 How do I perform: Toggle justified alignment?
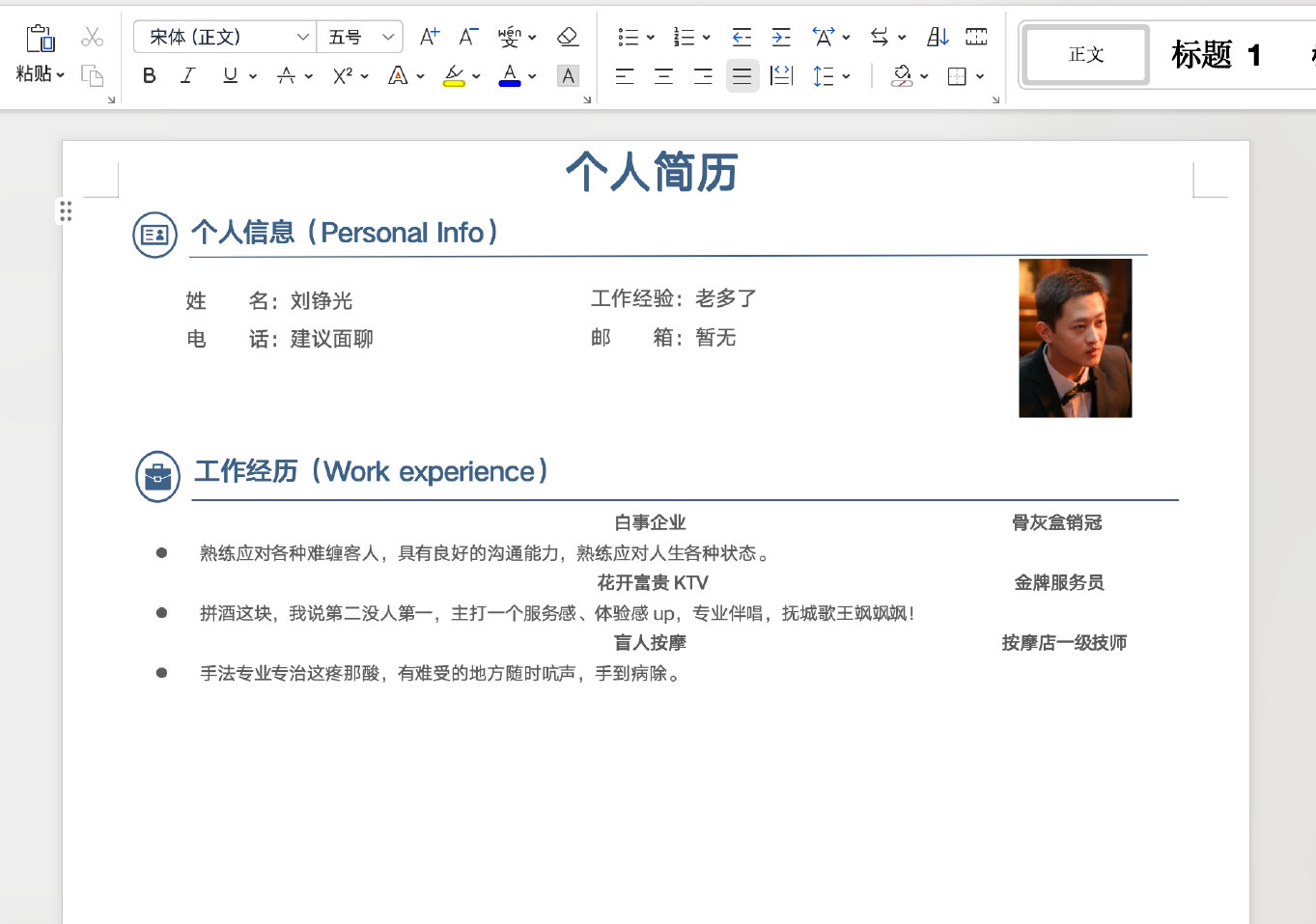pyautogui.click(x=742, y=75)
